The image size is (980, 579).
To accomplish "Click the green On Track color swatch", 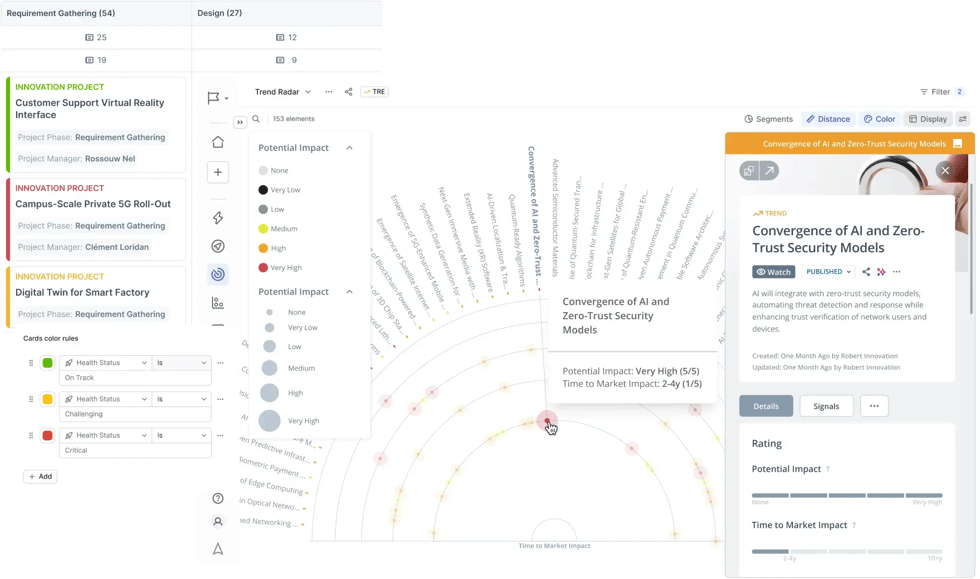I will pyautogui.click(x=47, y=363).
